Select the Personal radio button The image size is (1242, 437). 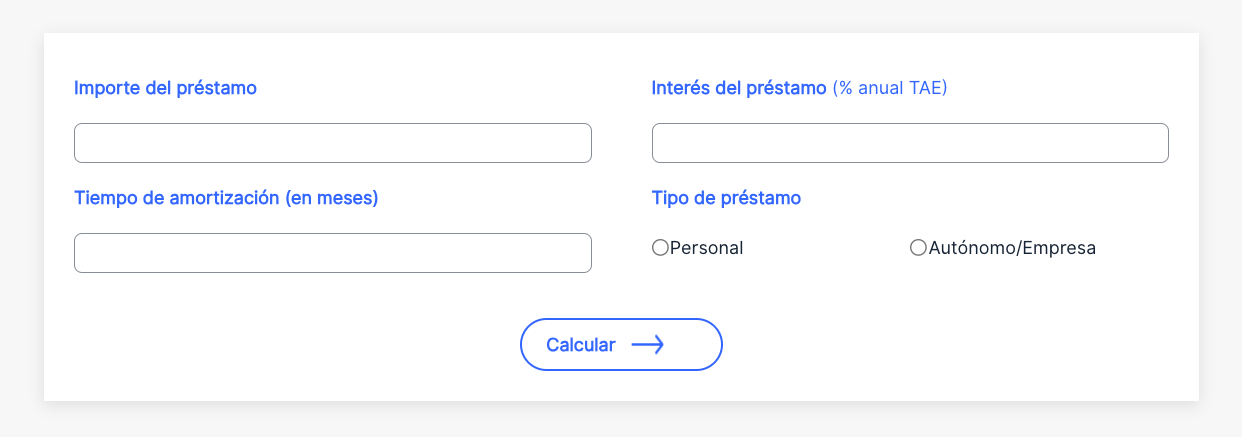[660, 248]
